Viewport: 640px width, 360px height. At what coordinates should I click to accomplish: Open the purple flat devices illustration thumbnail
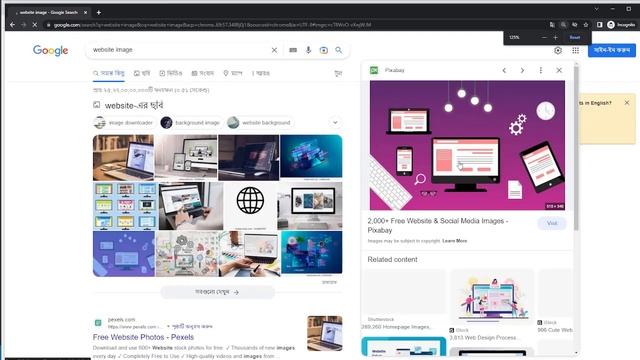(124, 254)
